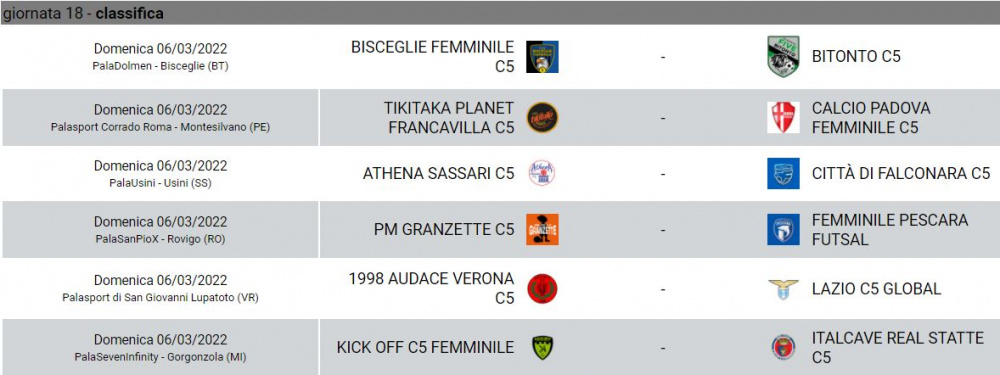This screenshot has width=1000, height=375.
Task: Click the Bisceglie Femminile C5 team logo
Action: tap(542, 57)
